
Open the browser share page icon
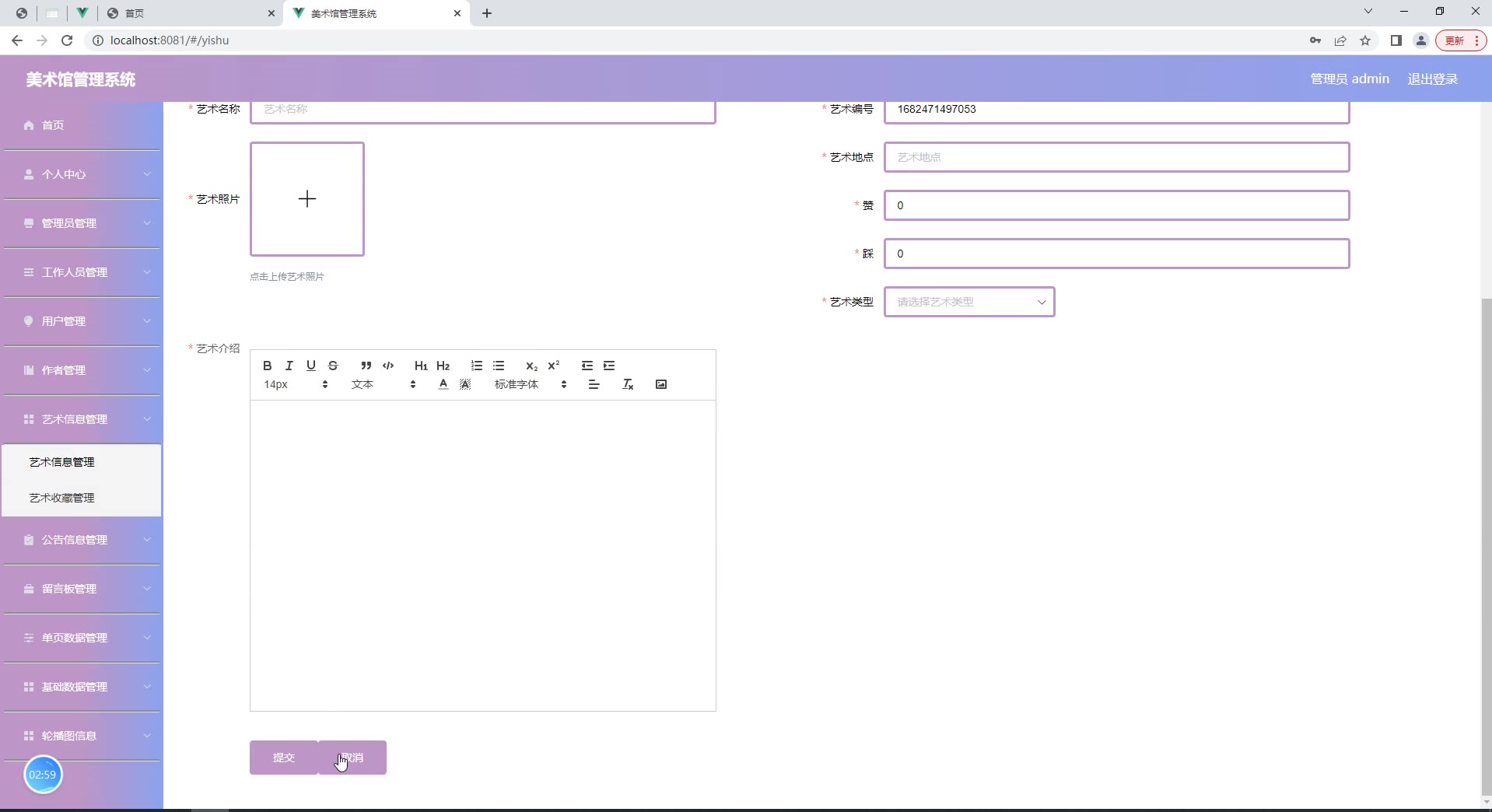click(x=1340, y=40)
